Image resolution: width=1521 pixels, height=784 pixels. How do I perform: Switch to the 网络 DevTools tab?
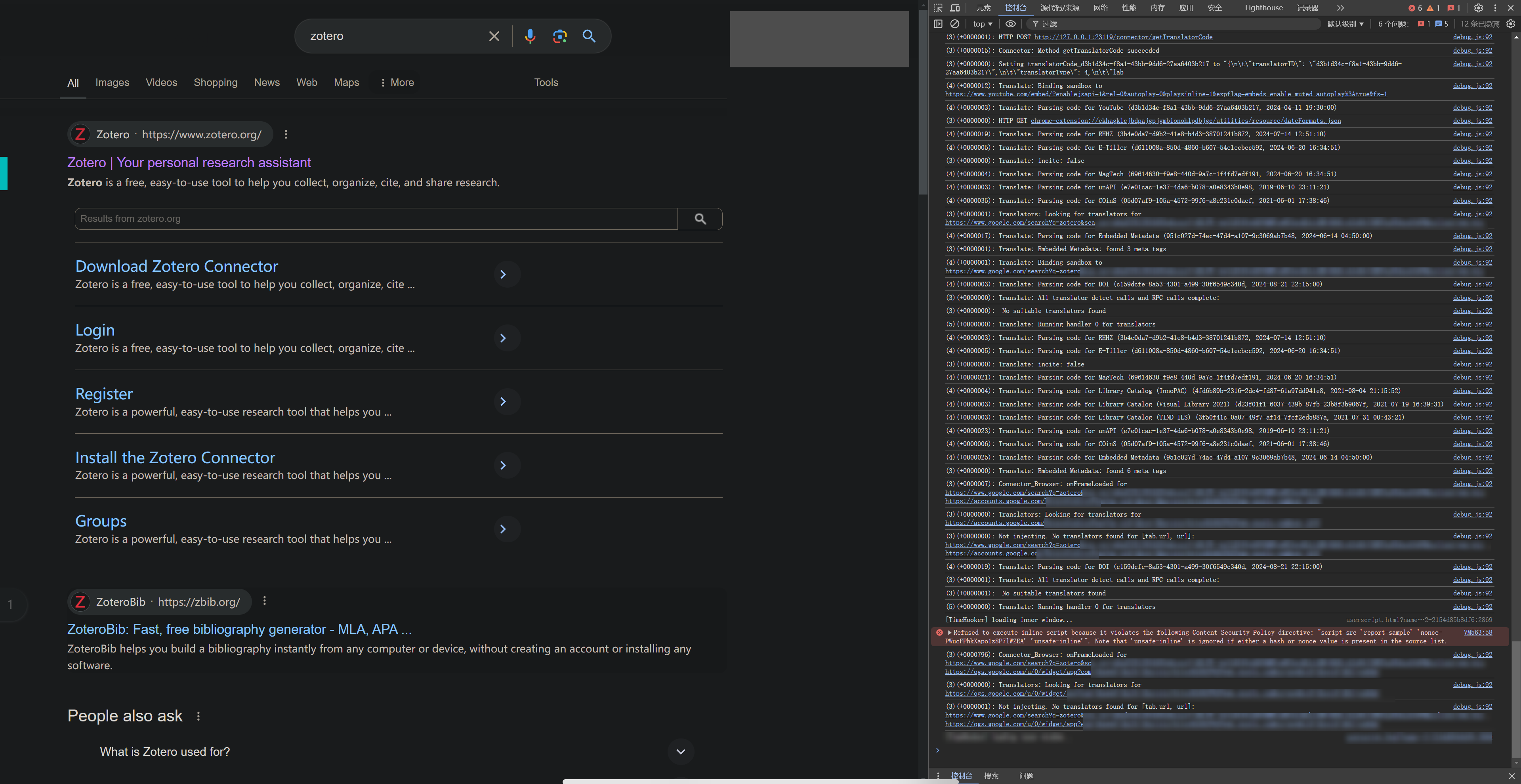1100,8
